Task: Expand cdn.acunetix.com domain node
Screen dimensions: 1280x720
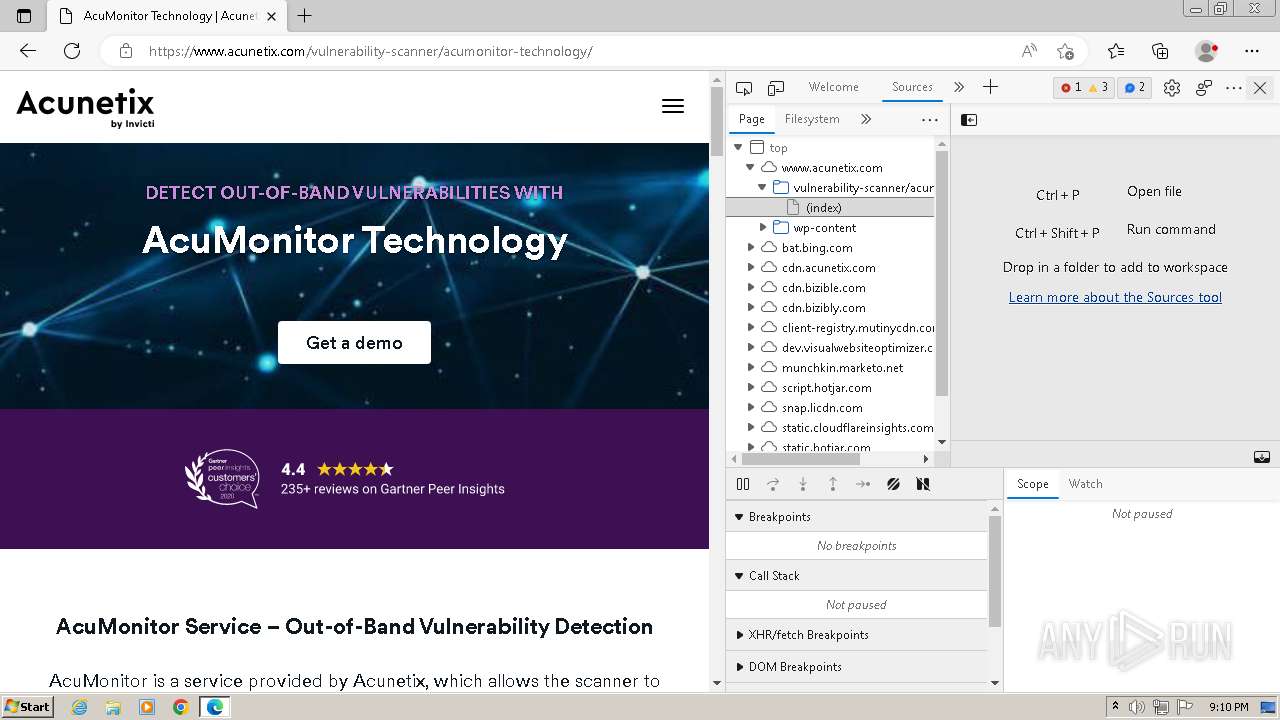Action: (x=751, y=268)
